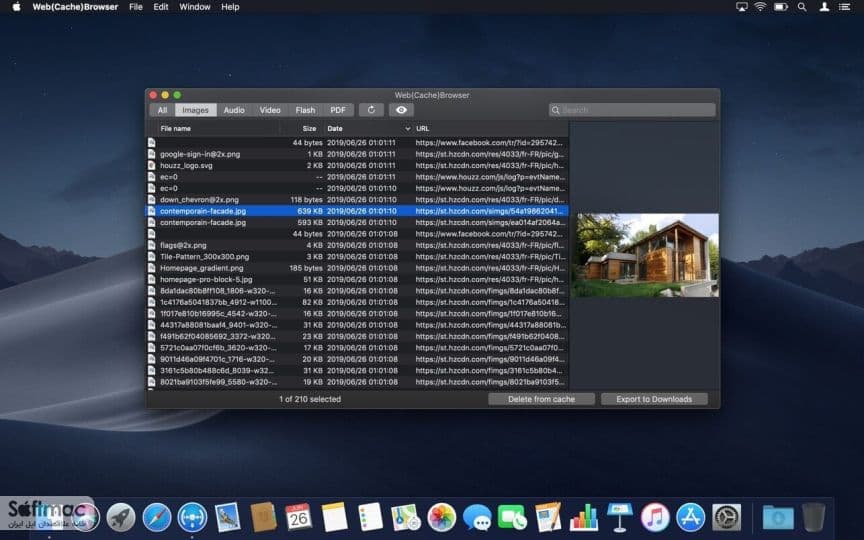This screenshot has height=540, width=864.
Task: Click the magnifier icon in search field
Action: (555, 110)
